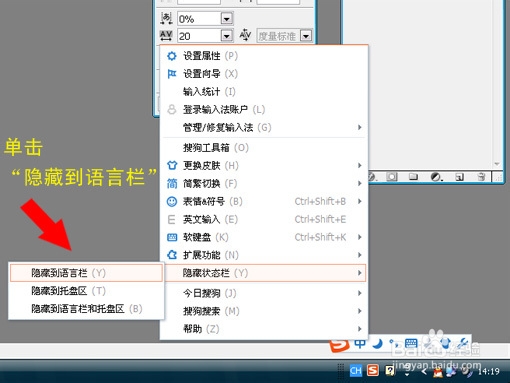Click the 简 icon for 简繁切换
Screen dimensions: 510x383
coord(172,183)
